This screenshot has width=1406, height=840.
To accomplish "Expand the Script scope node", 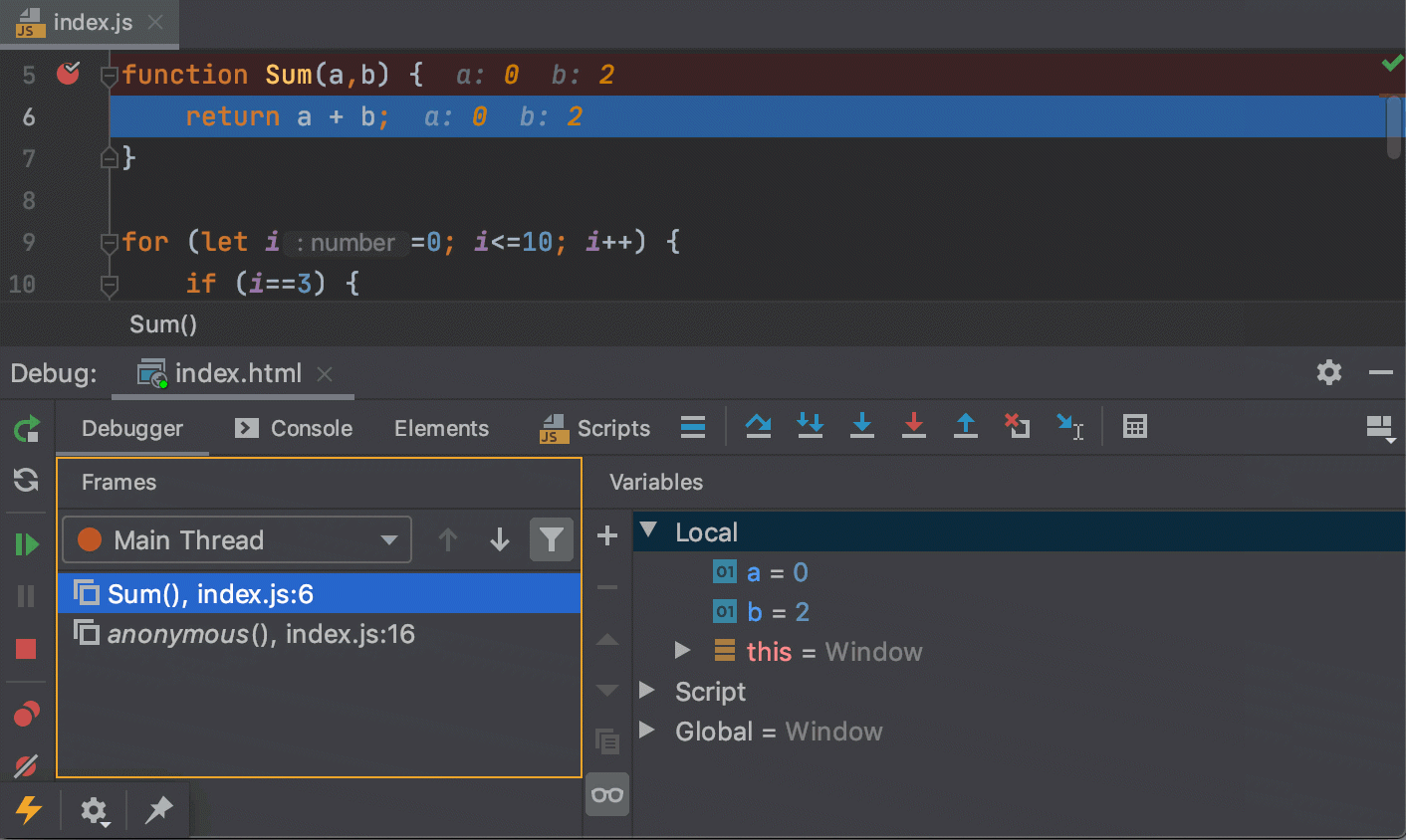I will [x=647, y=690].
